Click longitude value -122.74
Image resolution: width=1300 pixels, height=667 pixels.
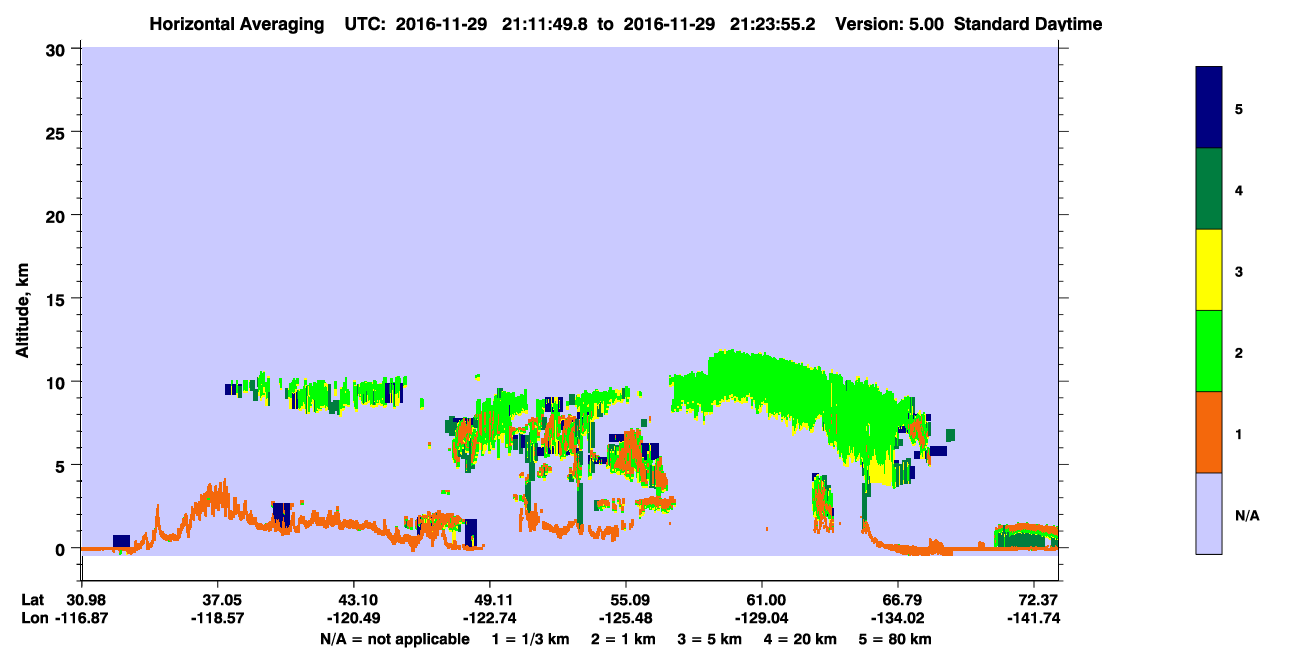[x=489, y=619]
